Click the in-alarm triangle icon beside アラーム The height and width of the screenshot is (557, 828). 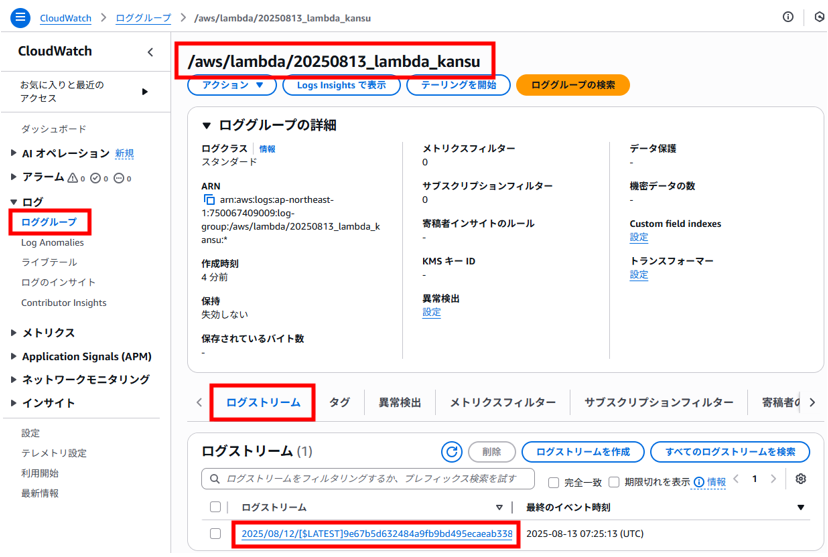[73, 178]
